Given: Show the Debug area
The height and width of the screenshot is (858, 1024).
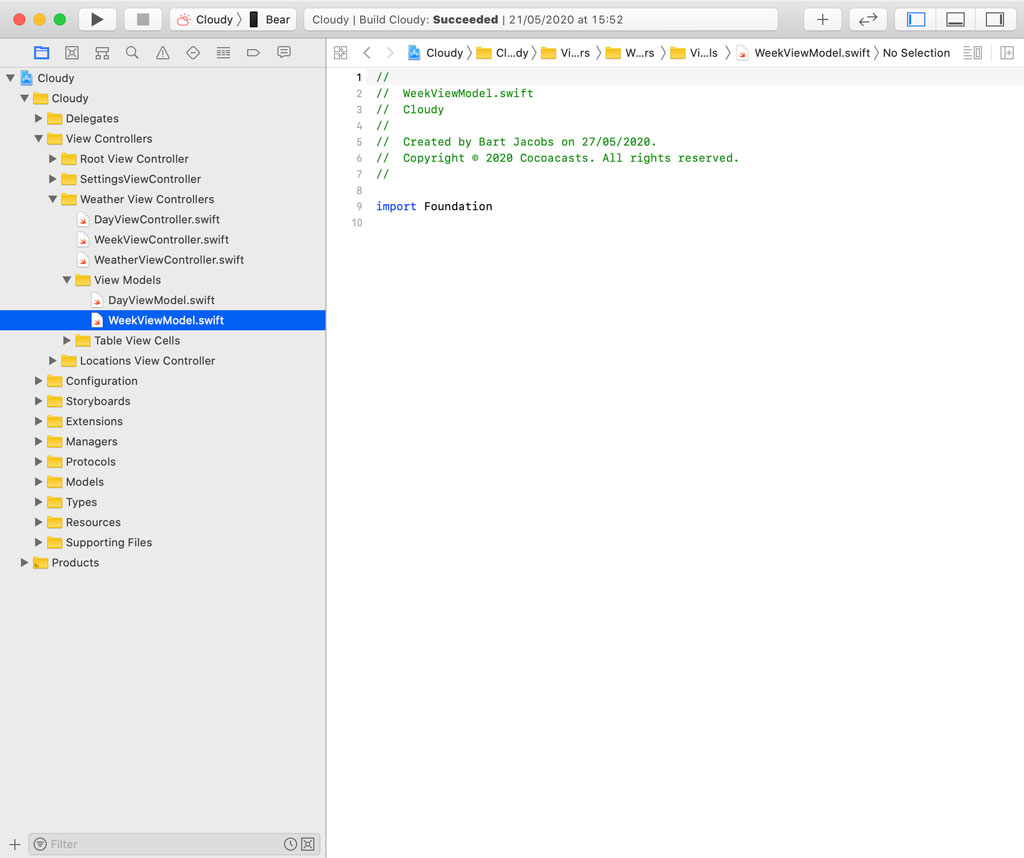Looking at the screenshot, I should (x=955, y=19).
